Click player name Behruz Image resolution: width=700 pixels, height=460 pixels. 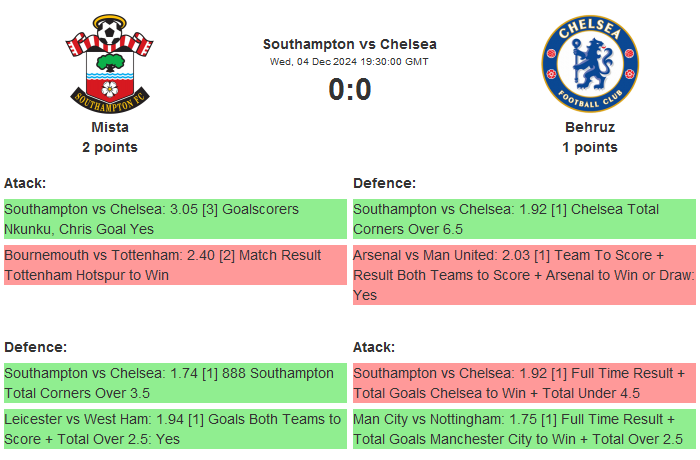click(x=589, y=127)
